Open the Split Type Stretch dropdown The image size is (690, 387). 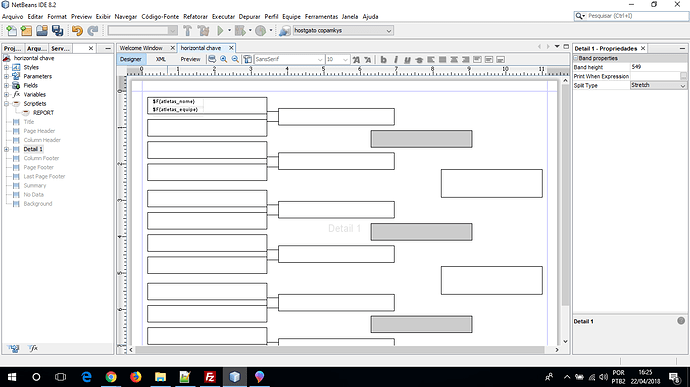[683, 85]
